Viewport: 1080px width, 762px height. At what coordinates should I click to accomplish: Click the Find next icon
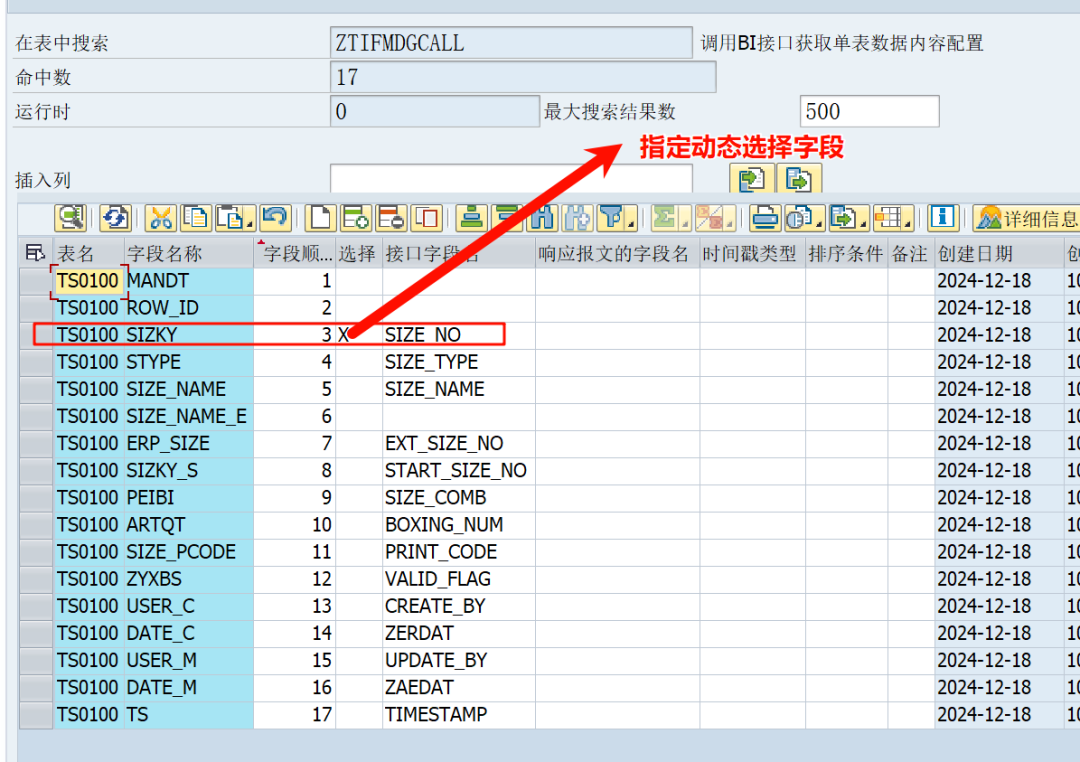[x=577, y=218]
